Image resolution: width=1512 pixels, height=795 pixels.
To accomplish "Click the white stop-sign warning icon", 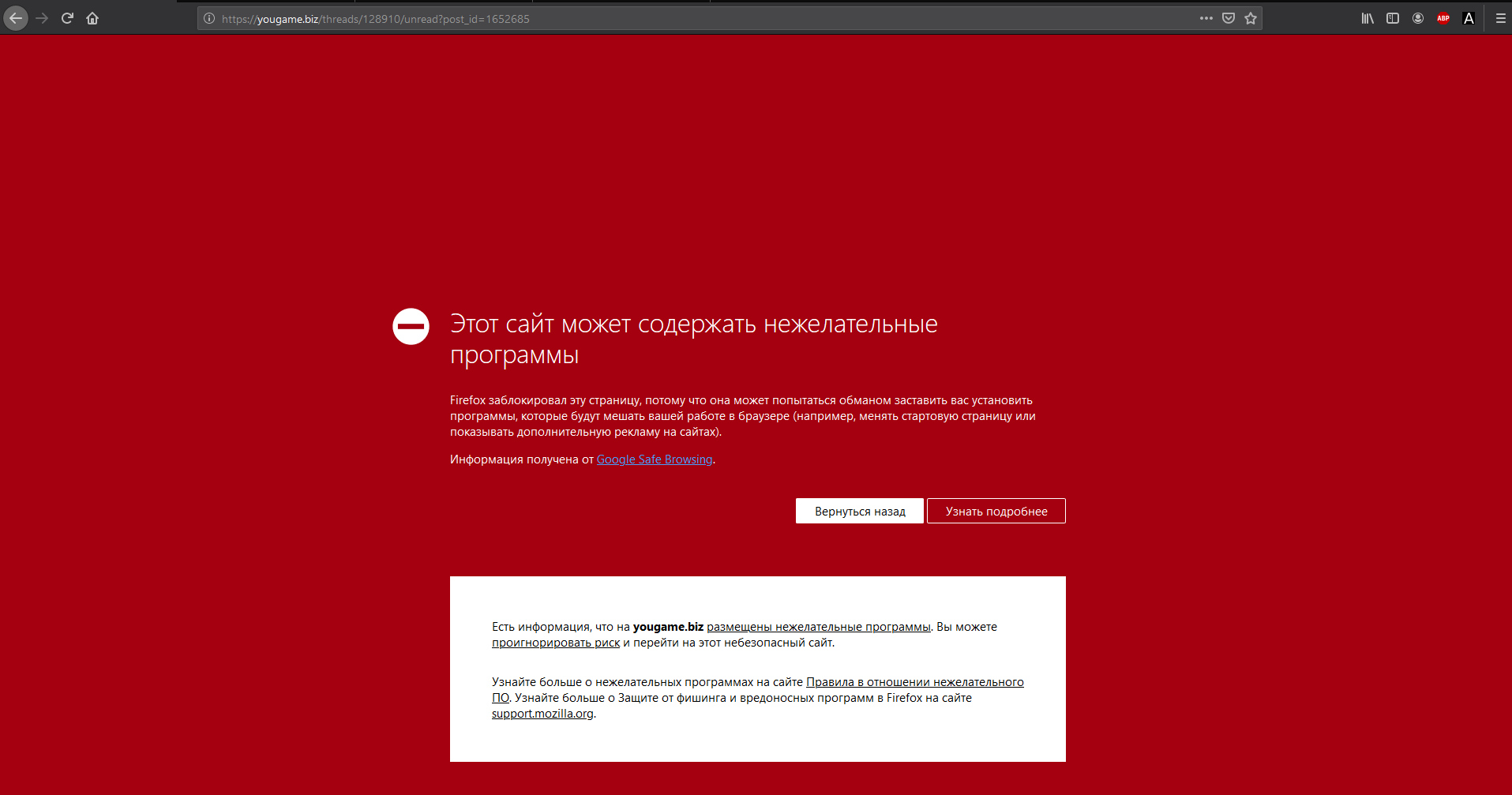I will point(411,326).
